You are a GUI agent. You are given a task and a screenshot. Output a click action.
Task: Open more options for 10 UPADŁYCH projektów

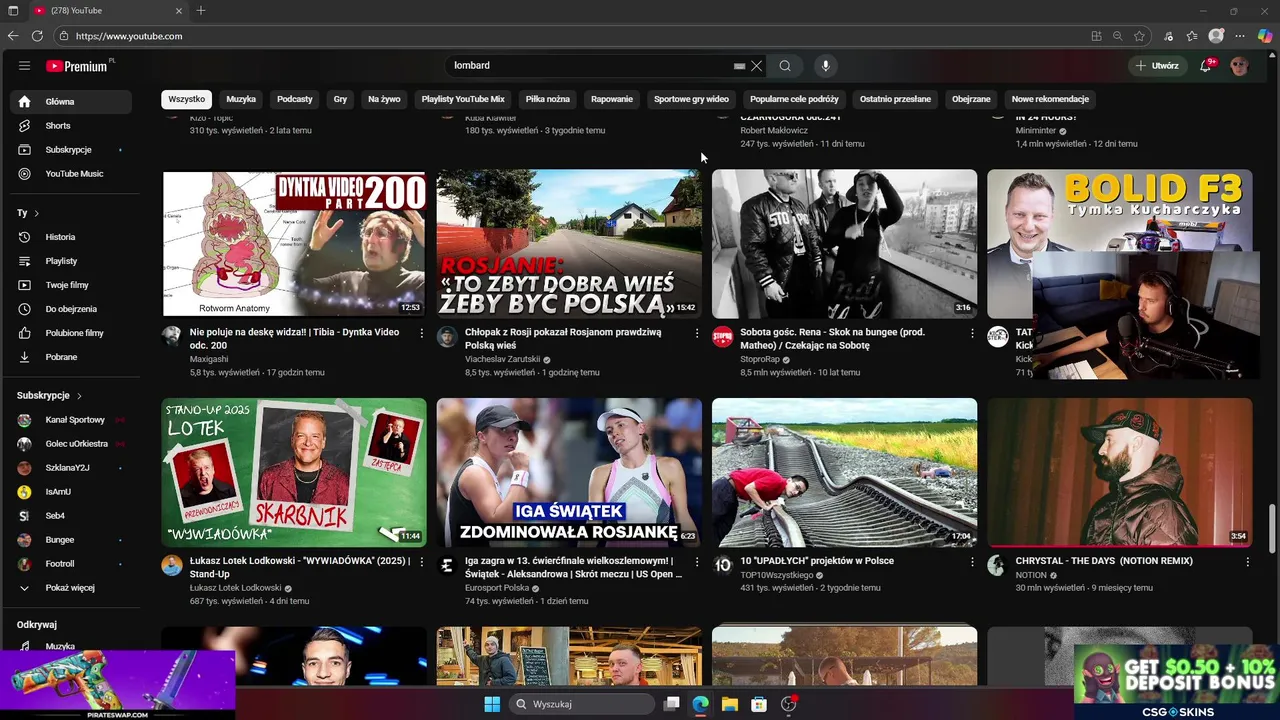[972, 562]
